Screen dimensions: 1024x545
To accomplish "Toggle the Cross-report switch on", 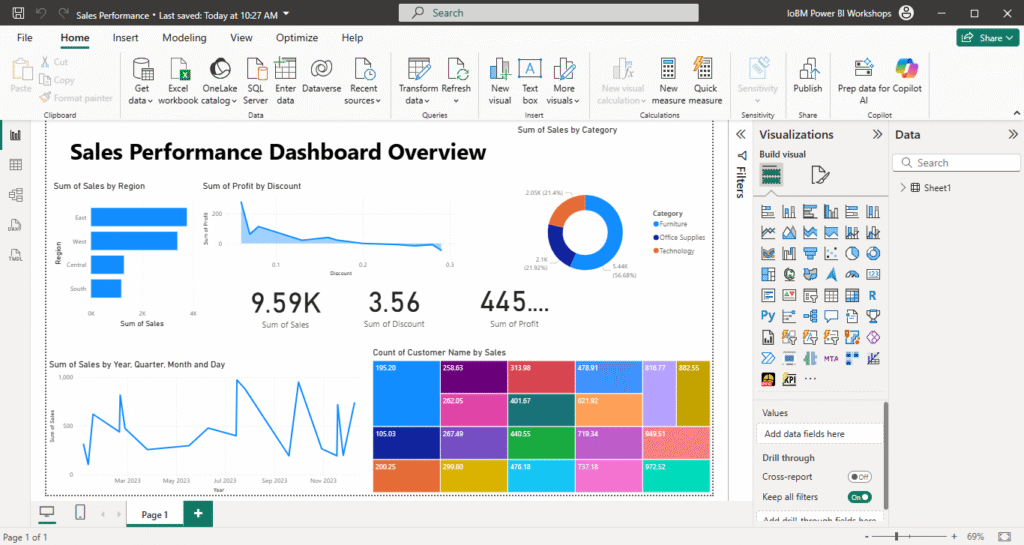I will pos(859,477).
